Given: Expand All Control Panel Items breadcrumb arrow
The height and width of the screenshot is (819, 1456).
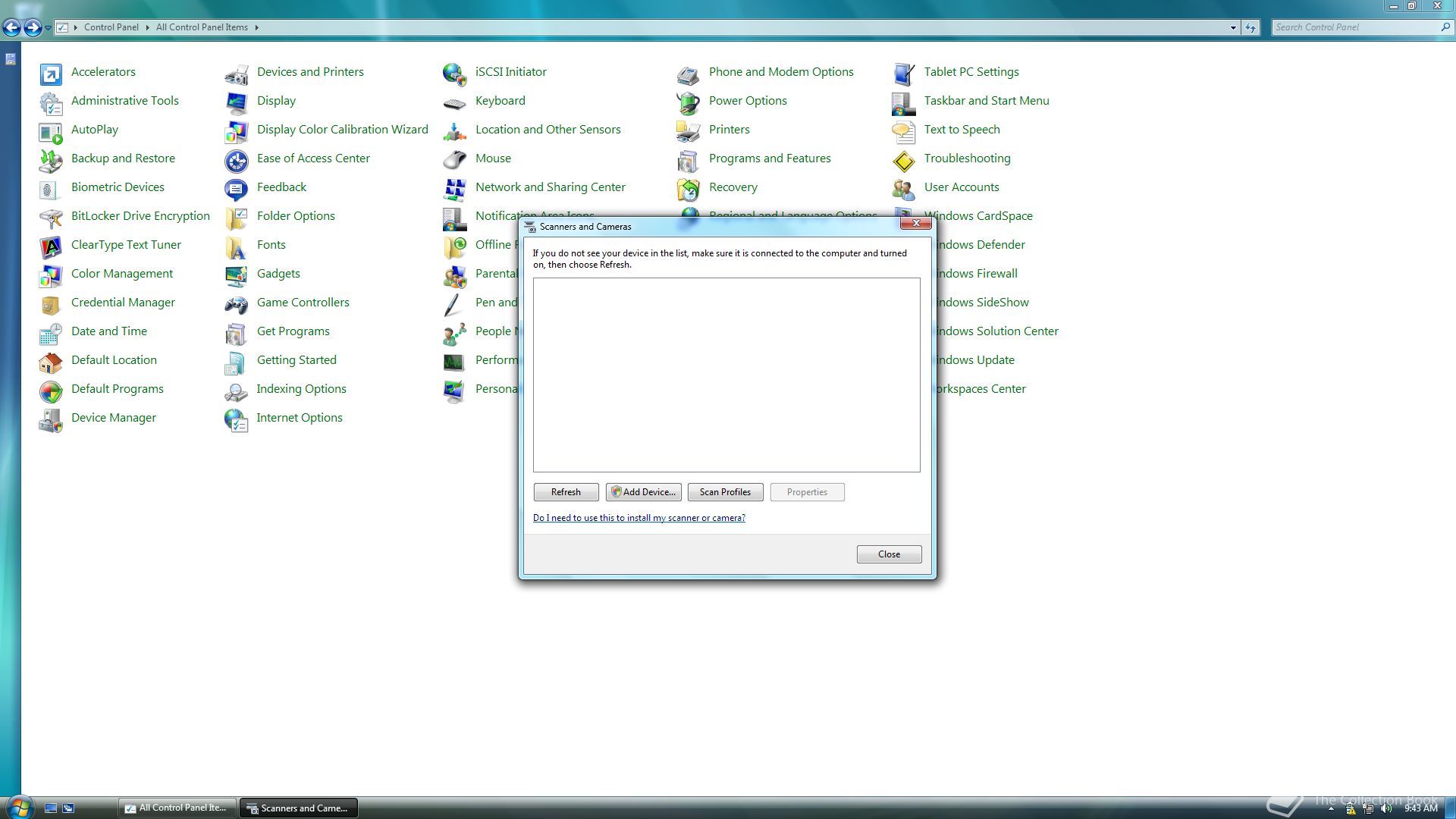Looking at the screenshot, I should (x=256, y=27).
